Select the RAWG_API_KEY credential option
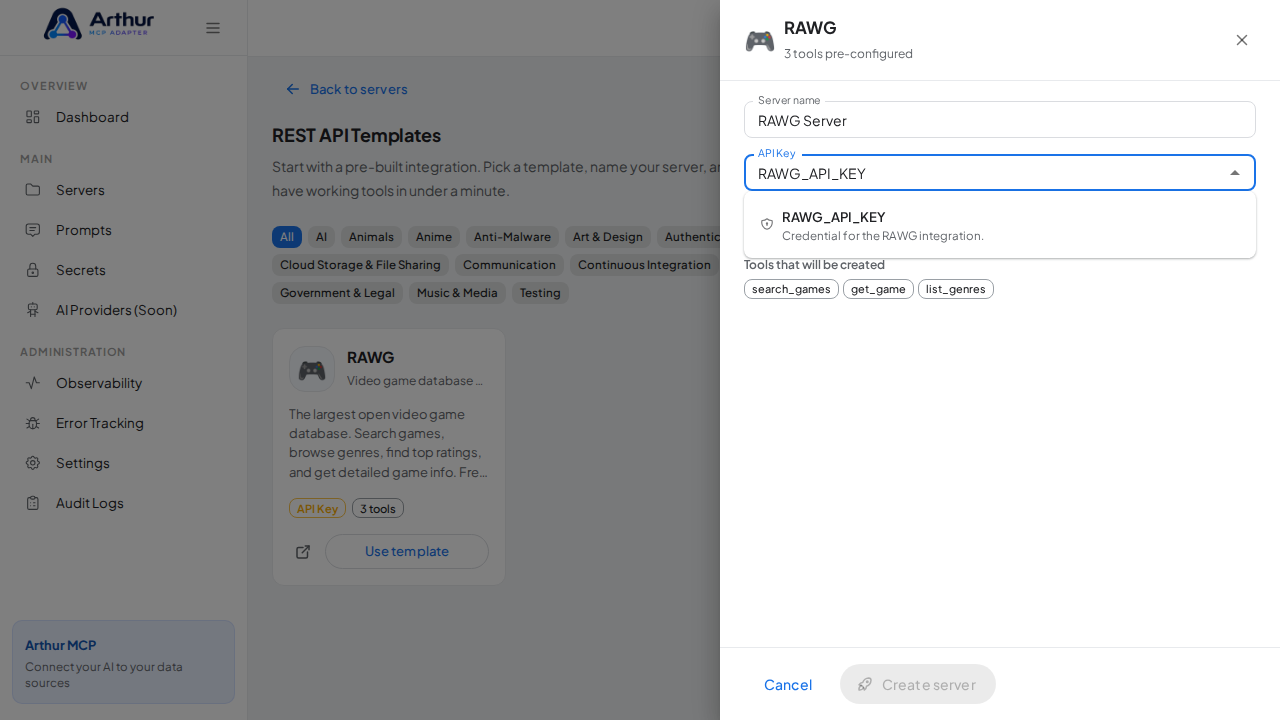1280x720 pixels. tap(1000, 225)
